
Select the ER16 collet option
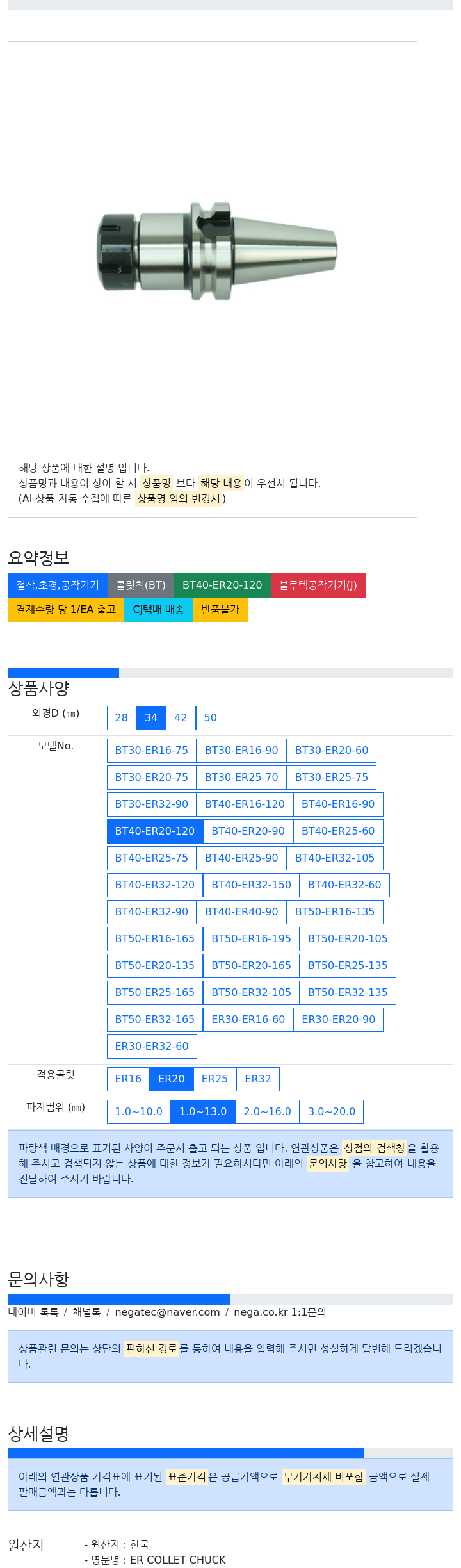[128, 1079]
